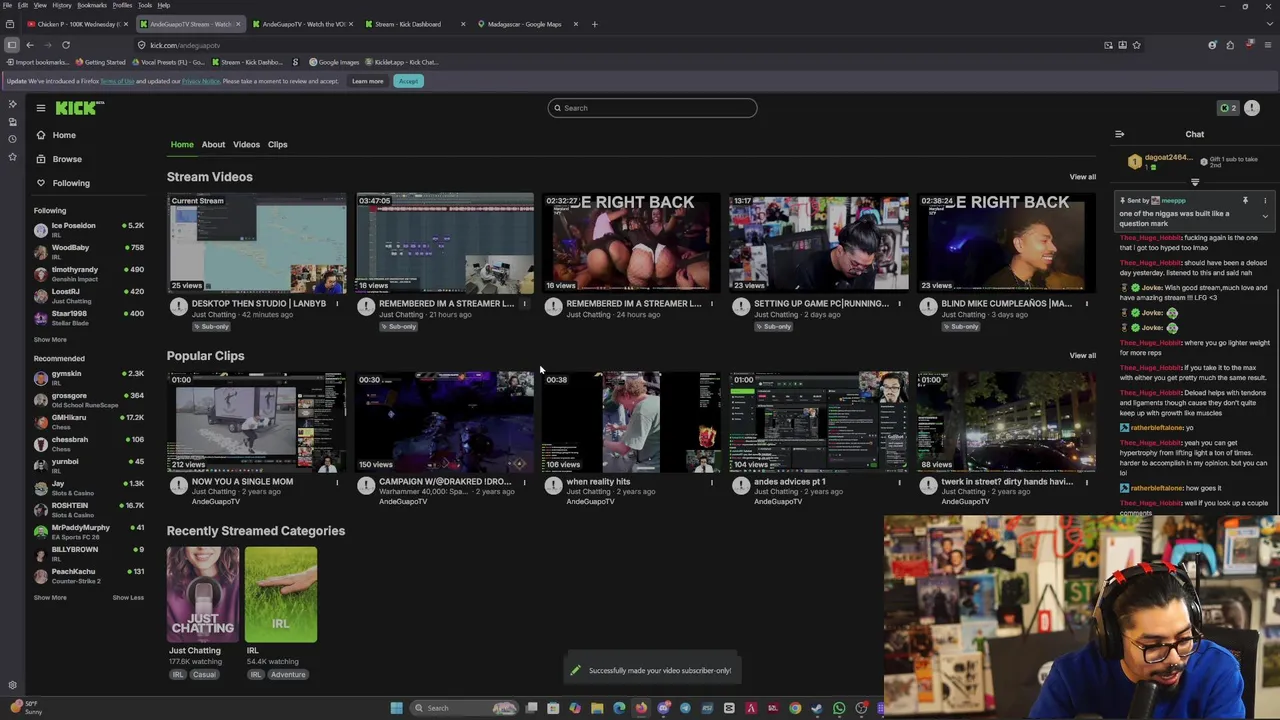
Task: Select the channel About tab
Action: (213, 145)
